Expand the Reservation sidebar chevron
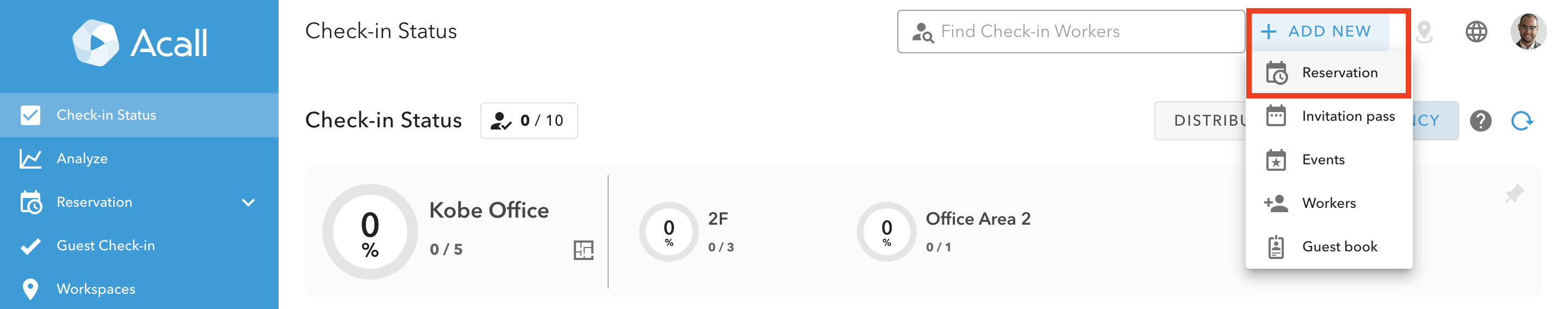This screenshot has width=1568, height=309. pos(248,202)
